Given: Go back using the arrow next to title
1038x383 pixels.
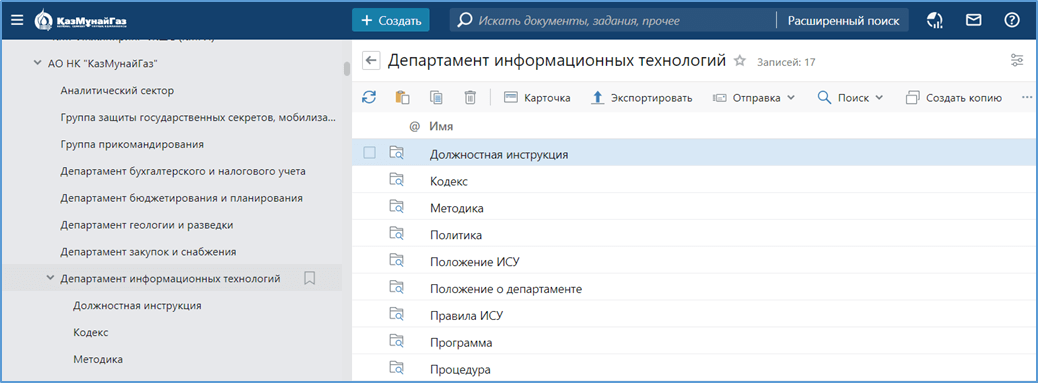Looking at the screenshot, I should 371,62.
